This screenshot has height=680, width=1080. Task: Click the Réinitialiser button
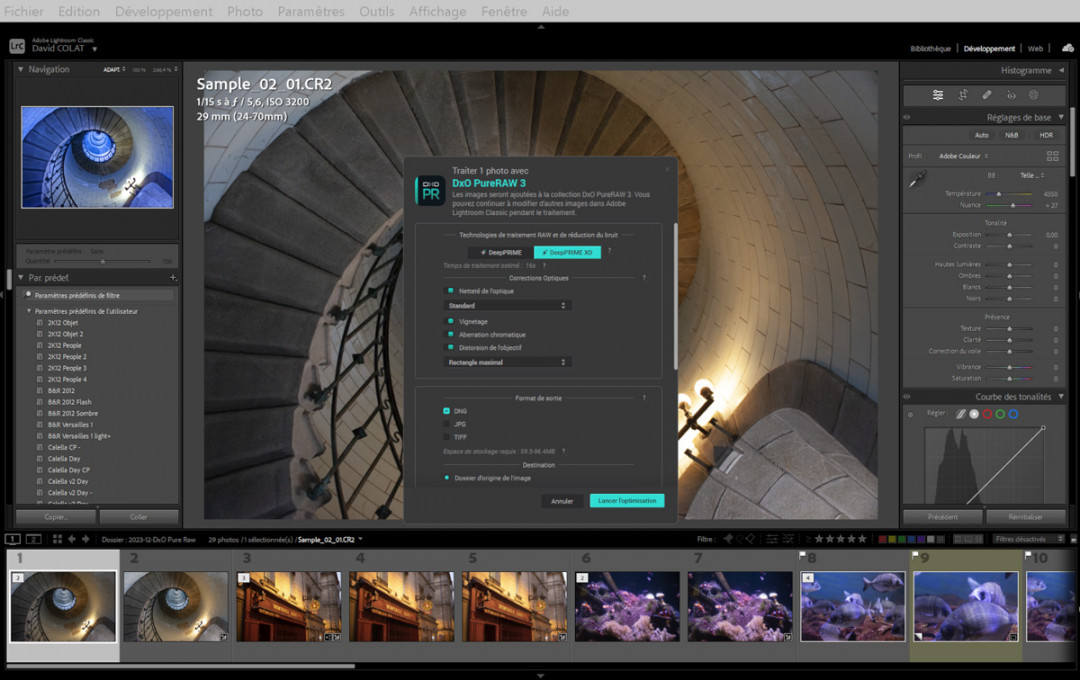coord(1025,517)
